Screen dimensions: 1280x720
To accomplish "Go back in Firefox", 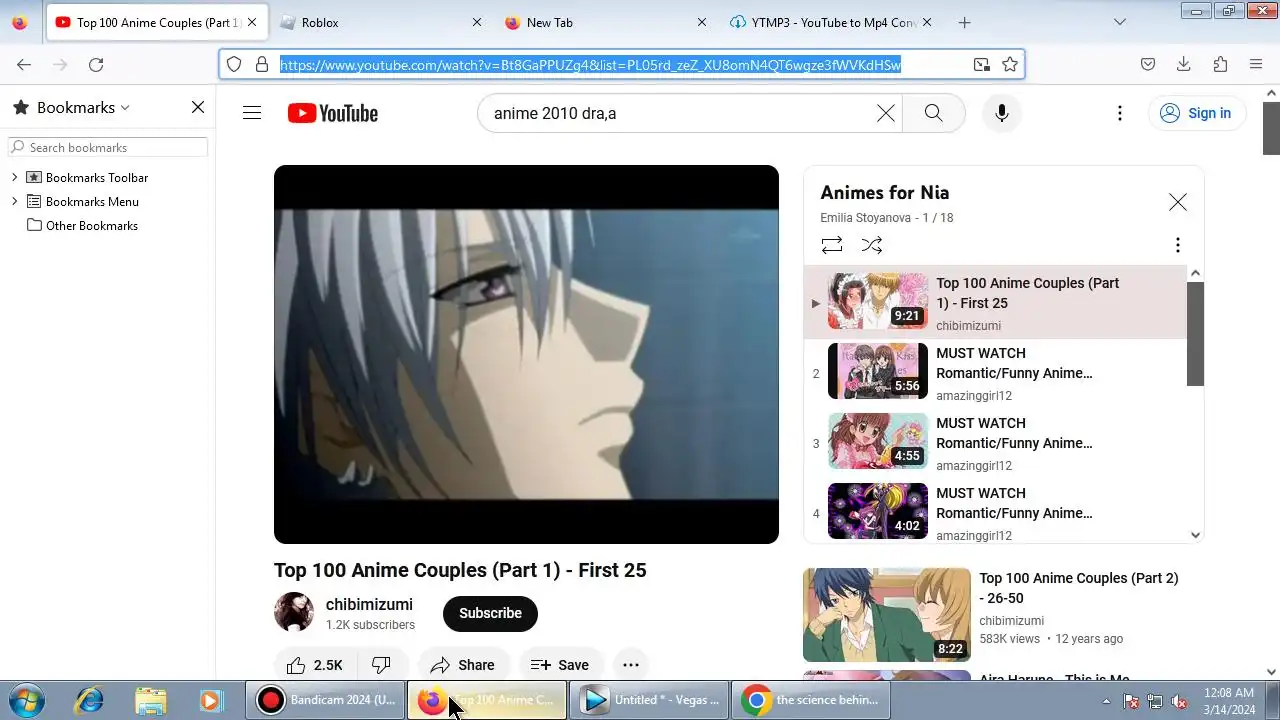I will [24, 64].
